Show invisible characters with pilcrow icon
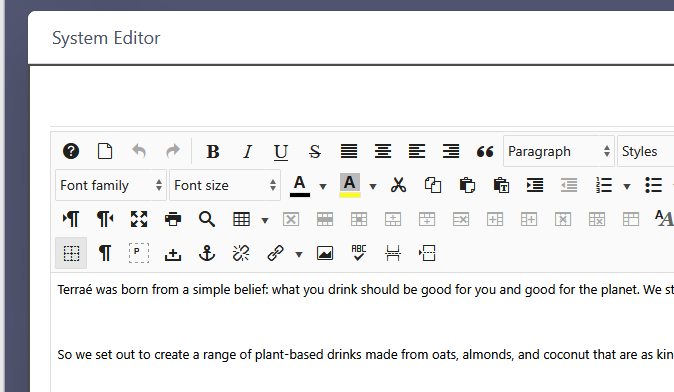This screenshot has height=392, width=674. click(x=105, y=254)
